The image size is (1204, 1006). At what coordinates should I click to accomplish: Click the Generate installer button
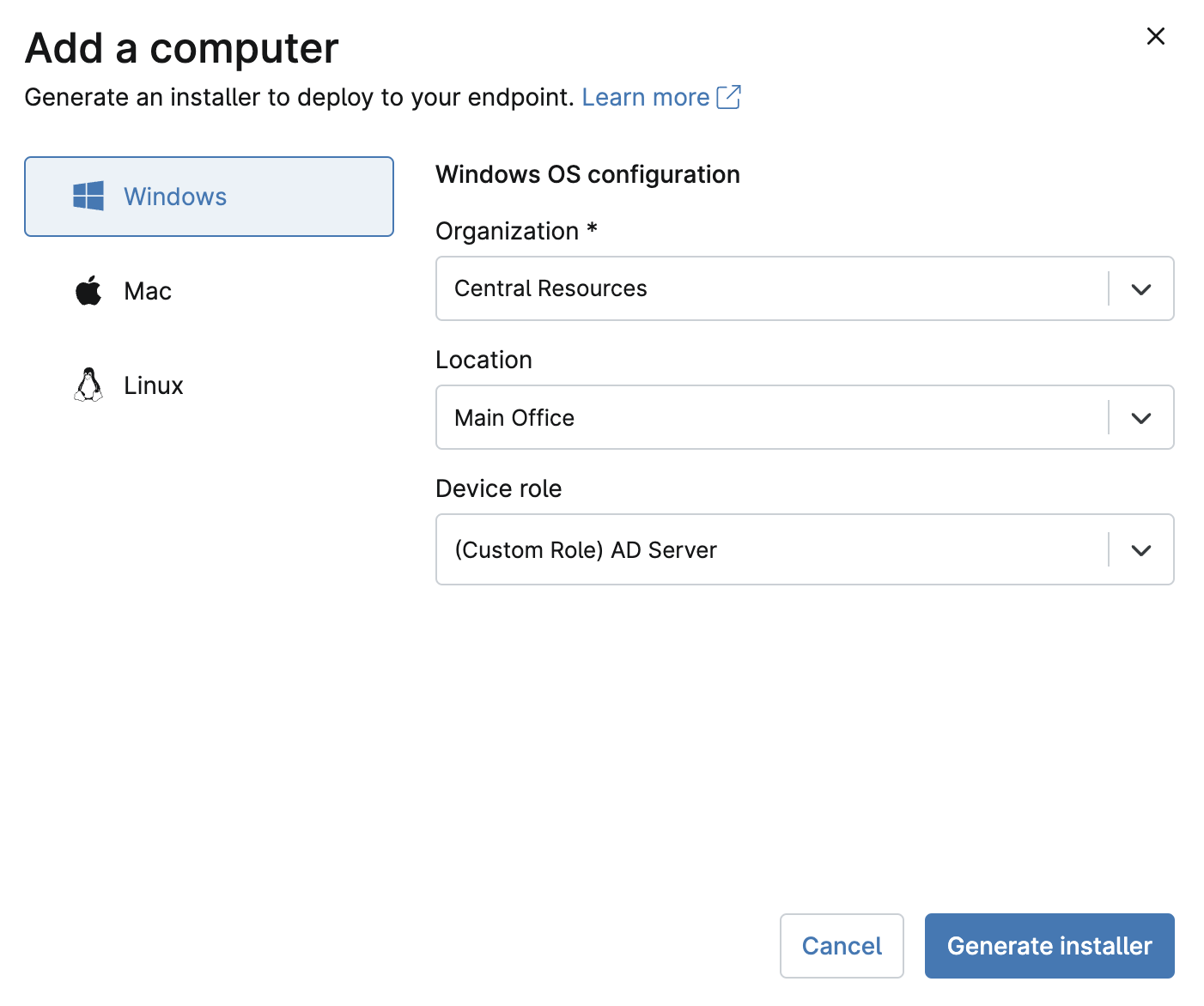coord(1049,946)
